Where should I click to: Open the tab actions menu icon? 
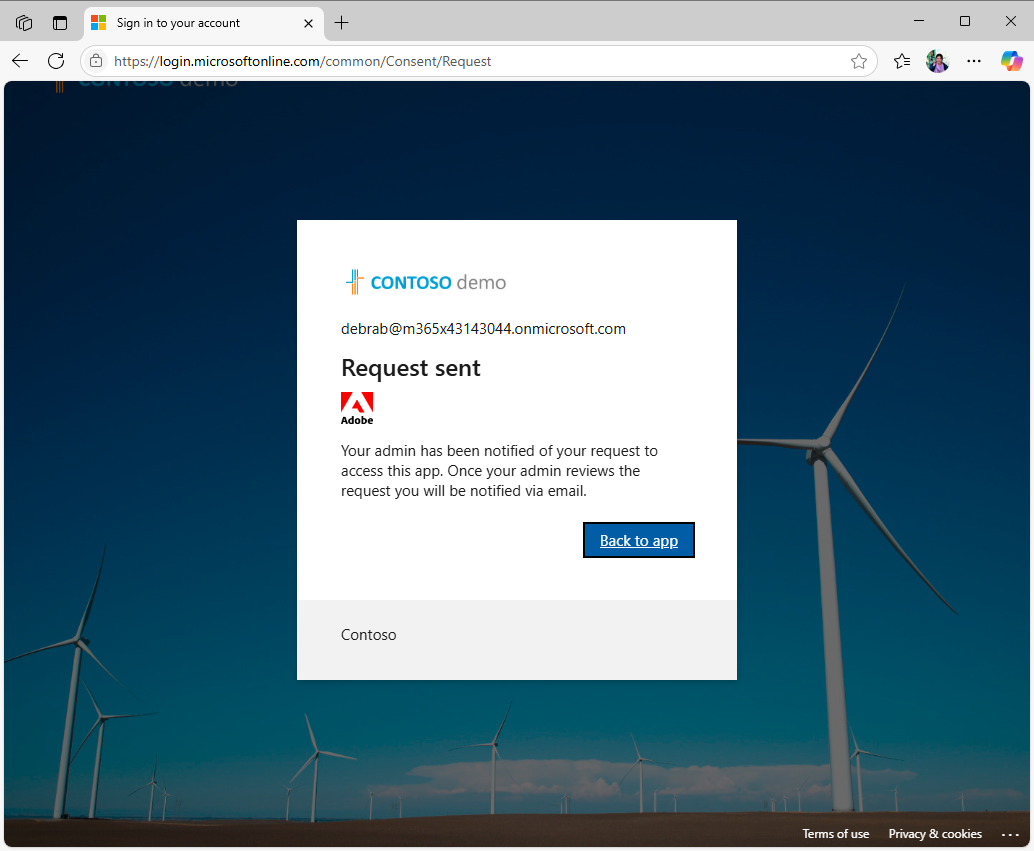click(60, 23)
